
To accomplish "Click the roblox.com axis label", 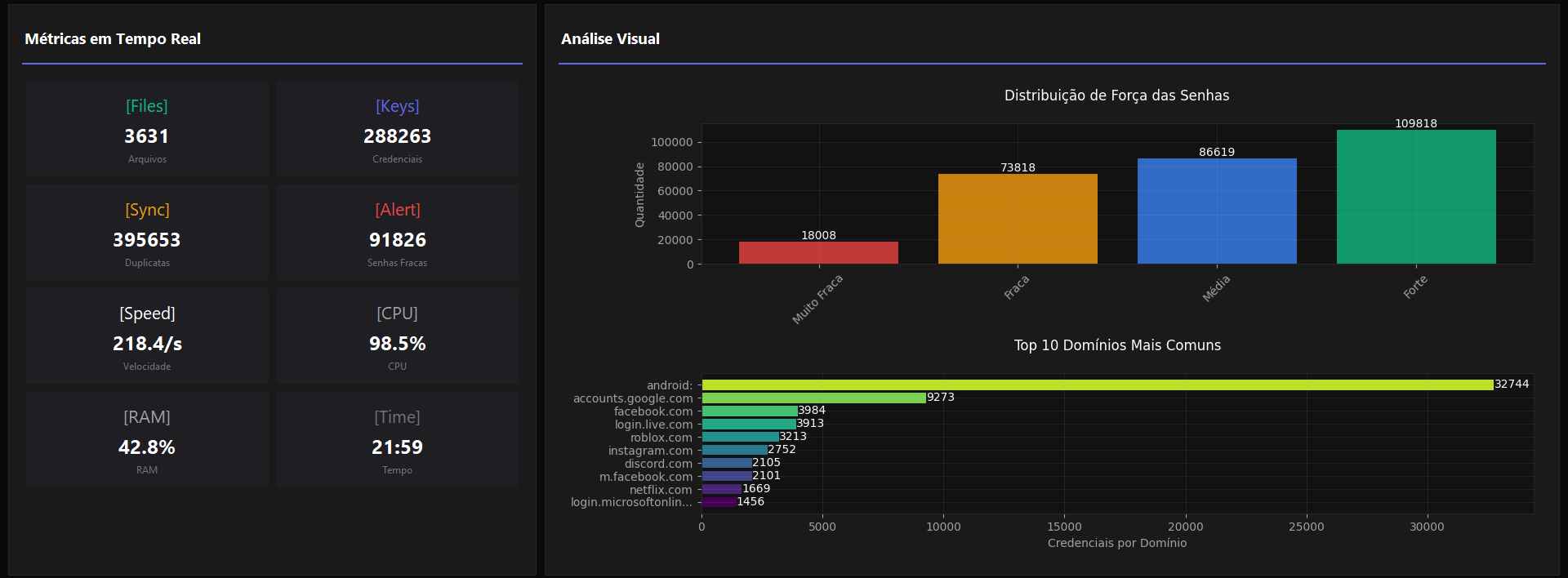I will click(661, 438).
